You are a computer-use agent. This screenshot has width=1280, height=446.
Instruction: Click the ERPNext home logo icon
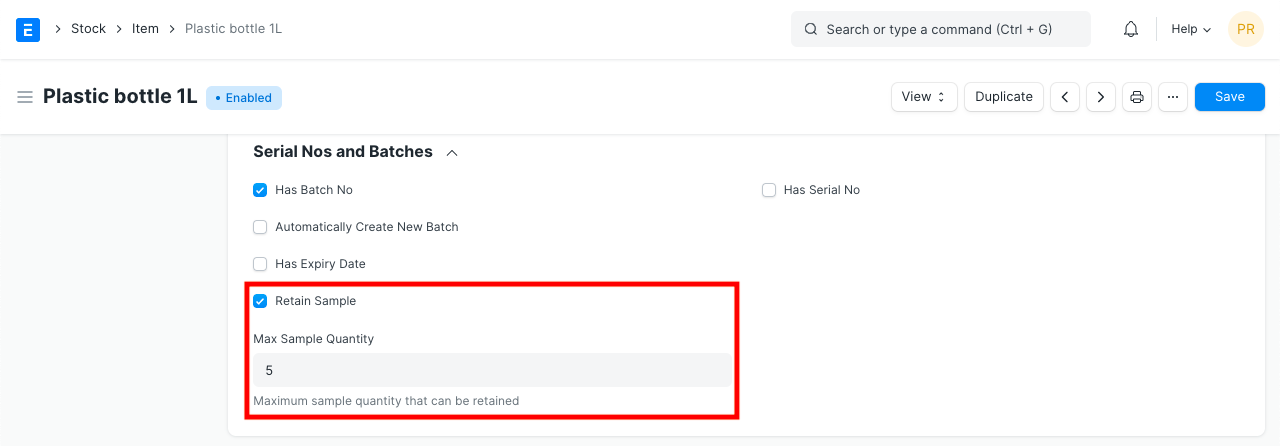coord(28,29)
